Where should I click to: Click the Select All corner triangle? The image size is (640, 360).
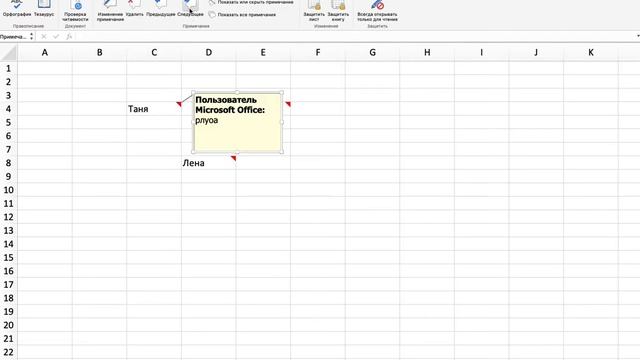[9, 53]
